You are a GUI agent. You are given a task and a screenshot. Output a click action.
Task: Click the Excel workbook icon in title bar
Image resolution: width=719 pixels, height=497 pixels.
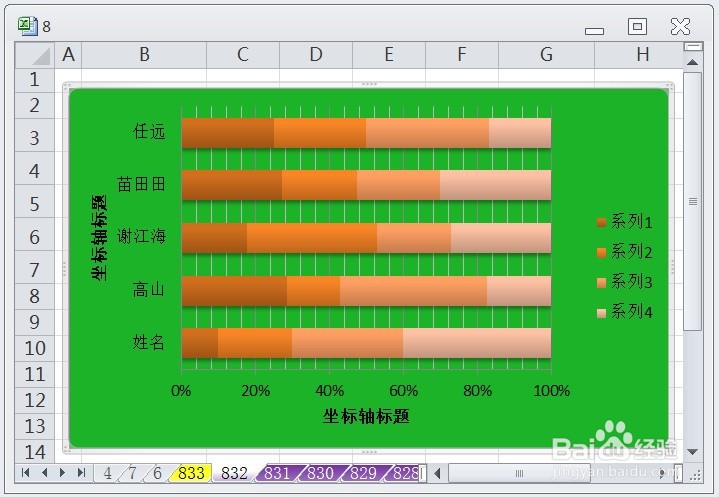click(28, 26)
